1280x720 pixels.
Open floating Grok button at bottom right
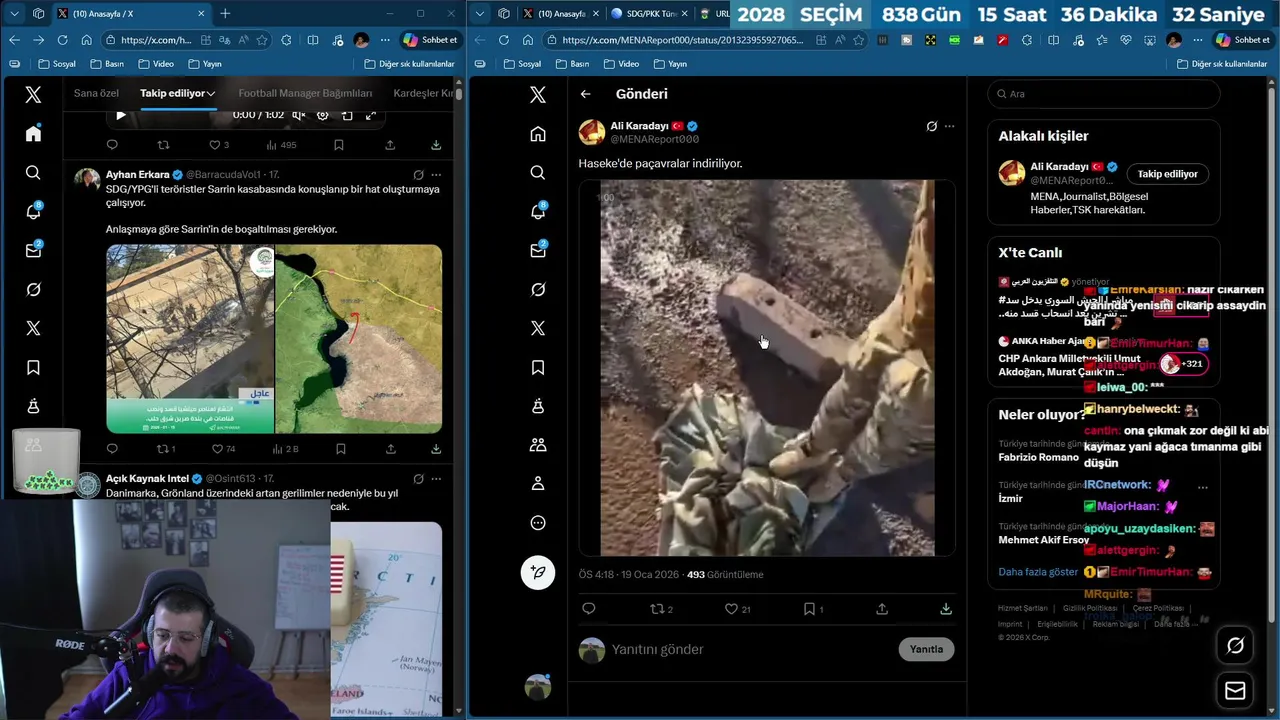click(x=1235, y=646)
